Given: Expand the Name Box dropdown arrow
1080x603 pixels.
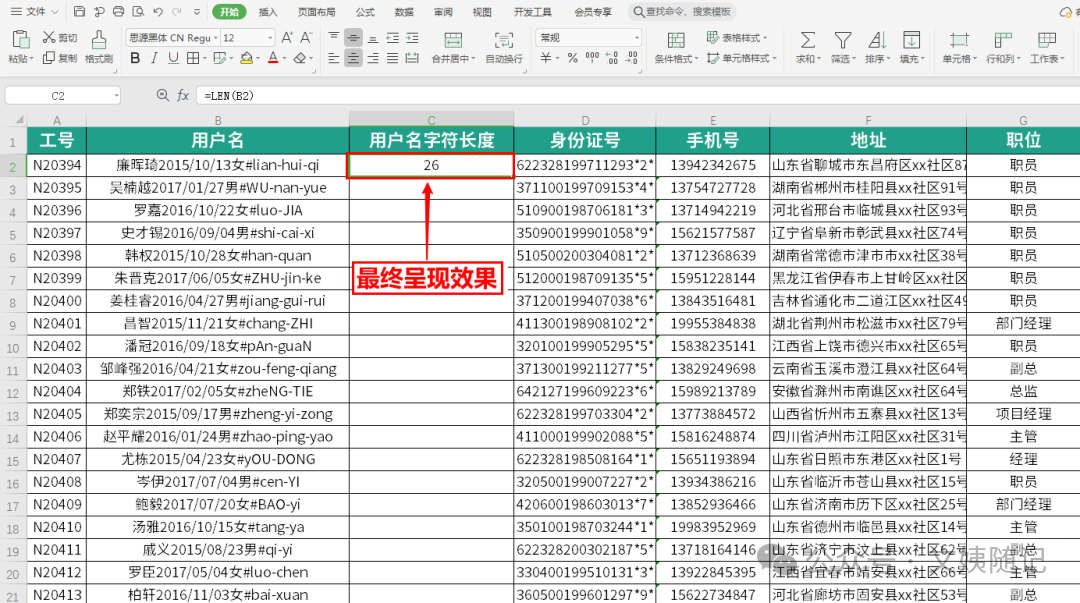Looking at the screenshot, I should (116, 95).
